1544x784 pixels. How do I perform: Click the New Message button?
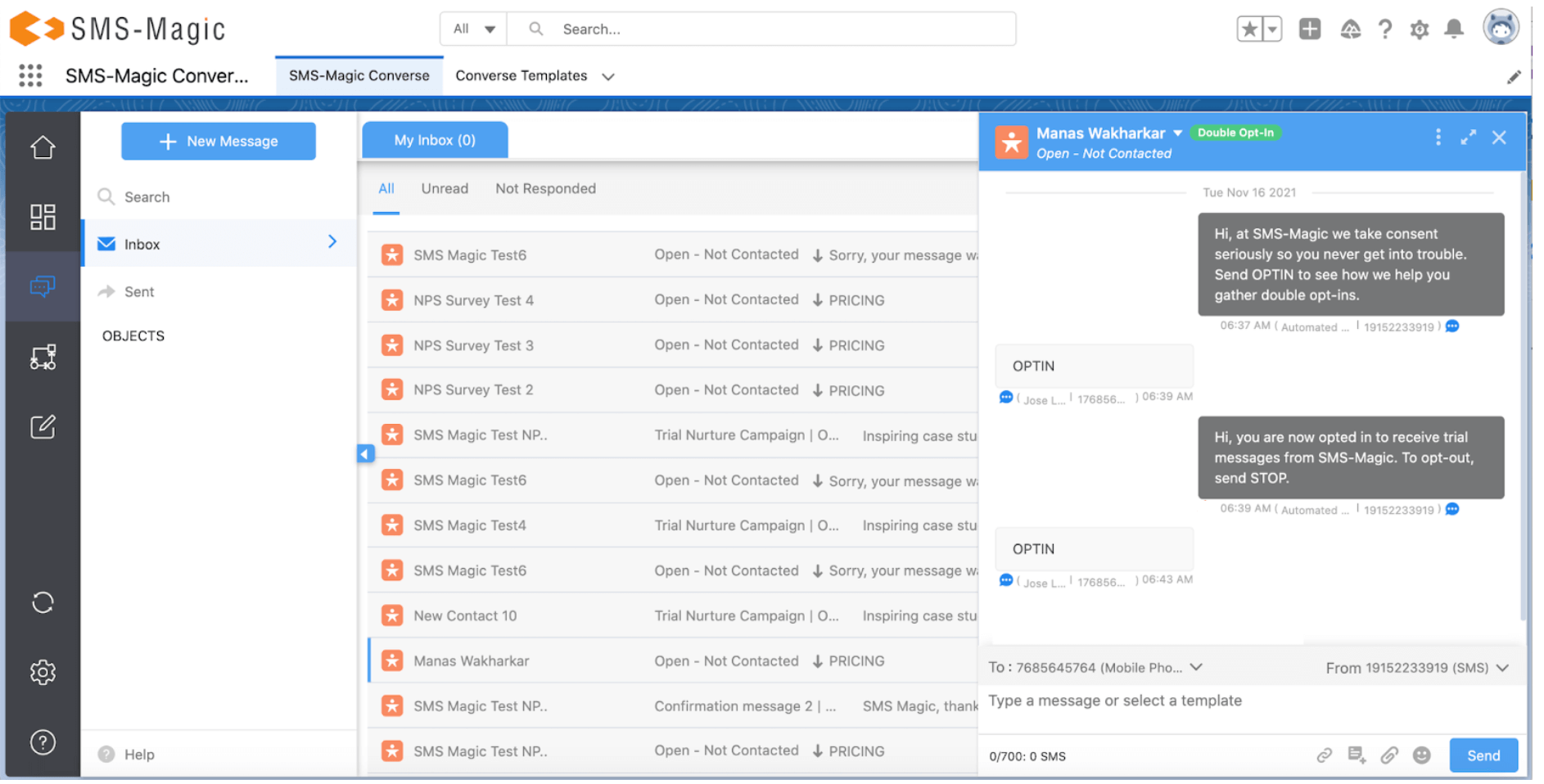tap(219, 142)
